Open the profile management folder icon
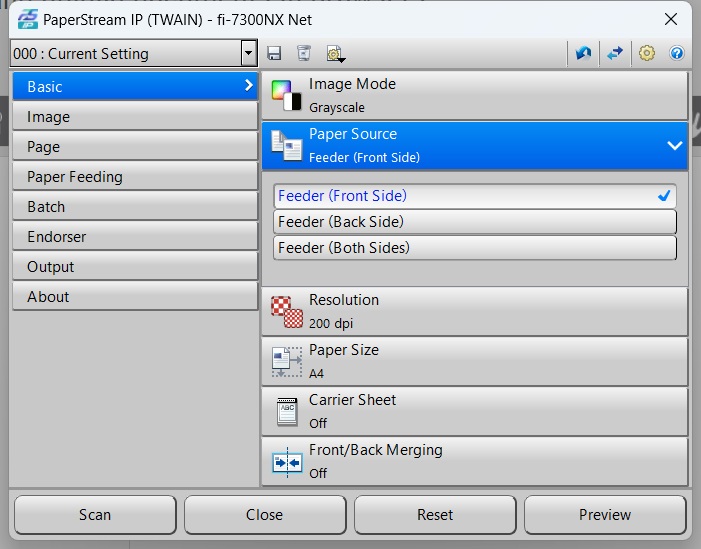The image size is (701, 549). (335, 53)
